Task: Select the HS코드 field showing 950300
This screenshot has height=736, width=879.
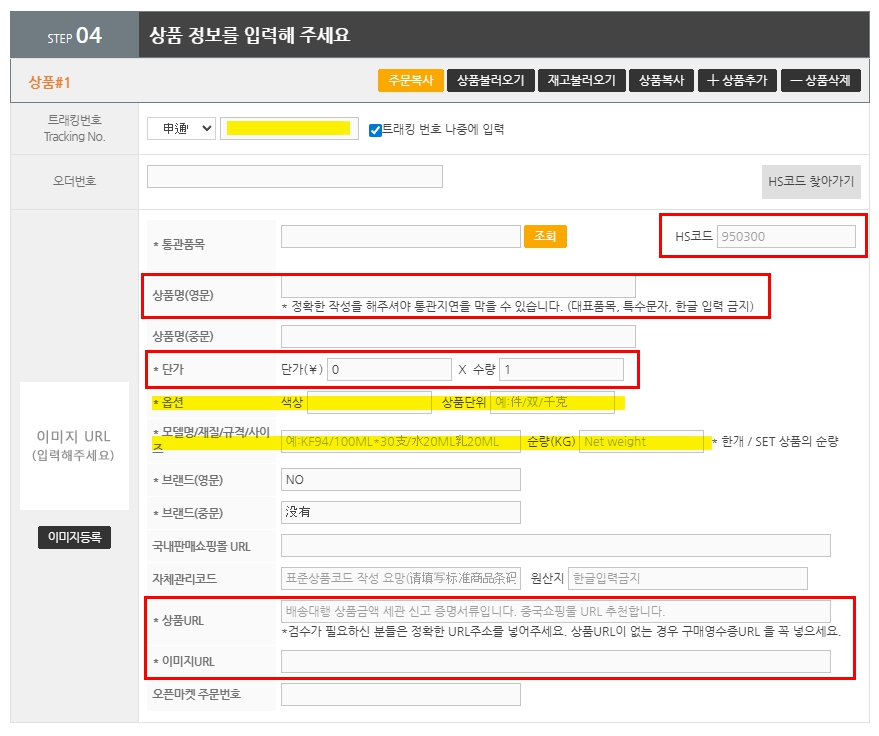Action: click(x=786, y=237)
